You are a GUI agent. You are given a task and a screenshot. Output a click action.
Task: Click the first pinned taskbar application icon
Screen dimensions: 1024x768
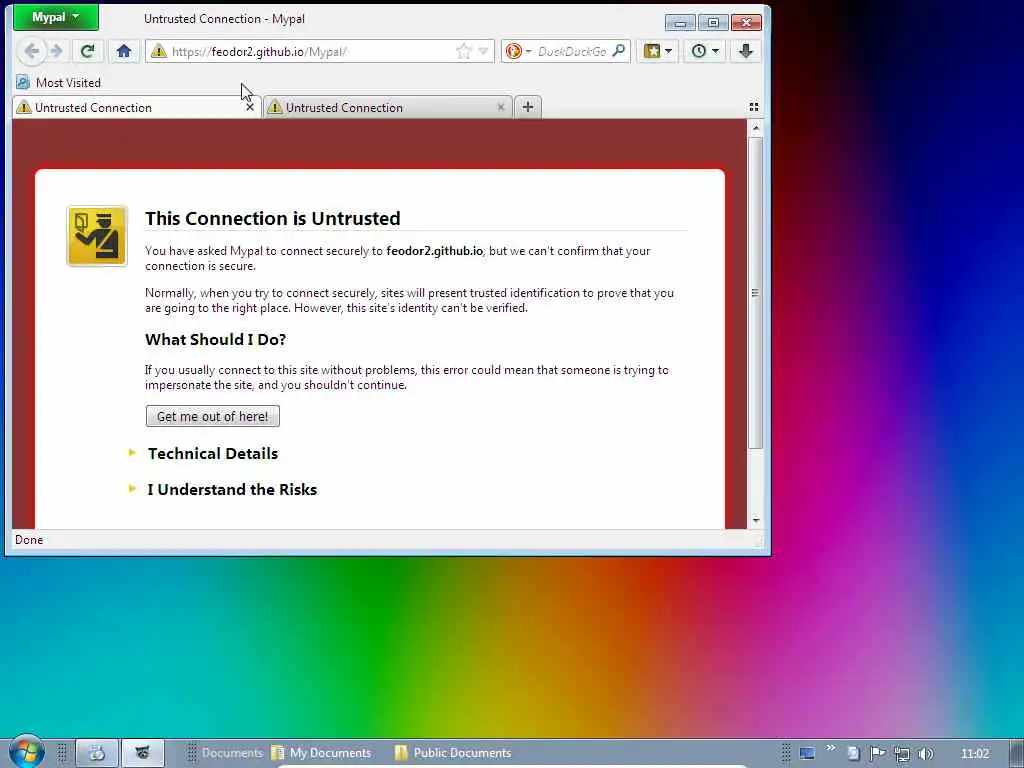(x=97, y=753)
